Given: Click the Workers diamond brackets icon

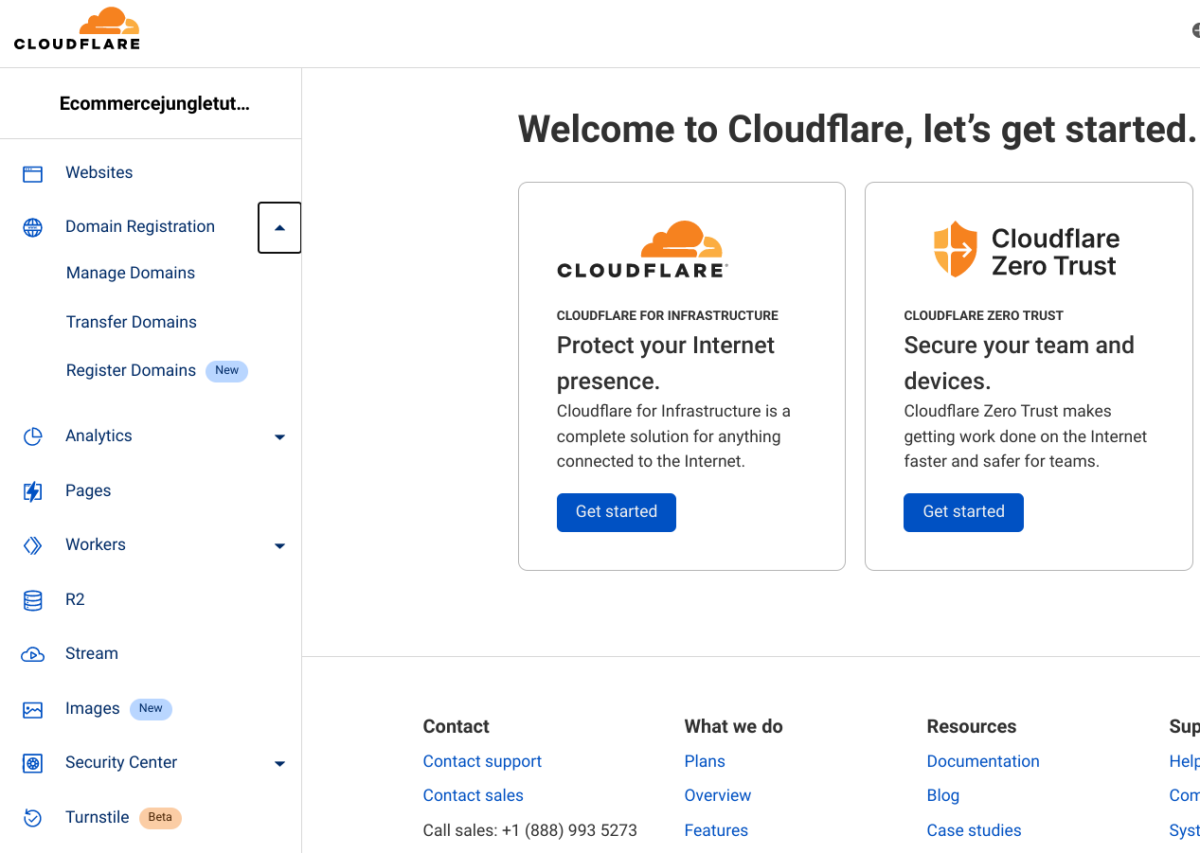Looking at the screenshot, I should click(33, 546).
